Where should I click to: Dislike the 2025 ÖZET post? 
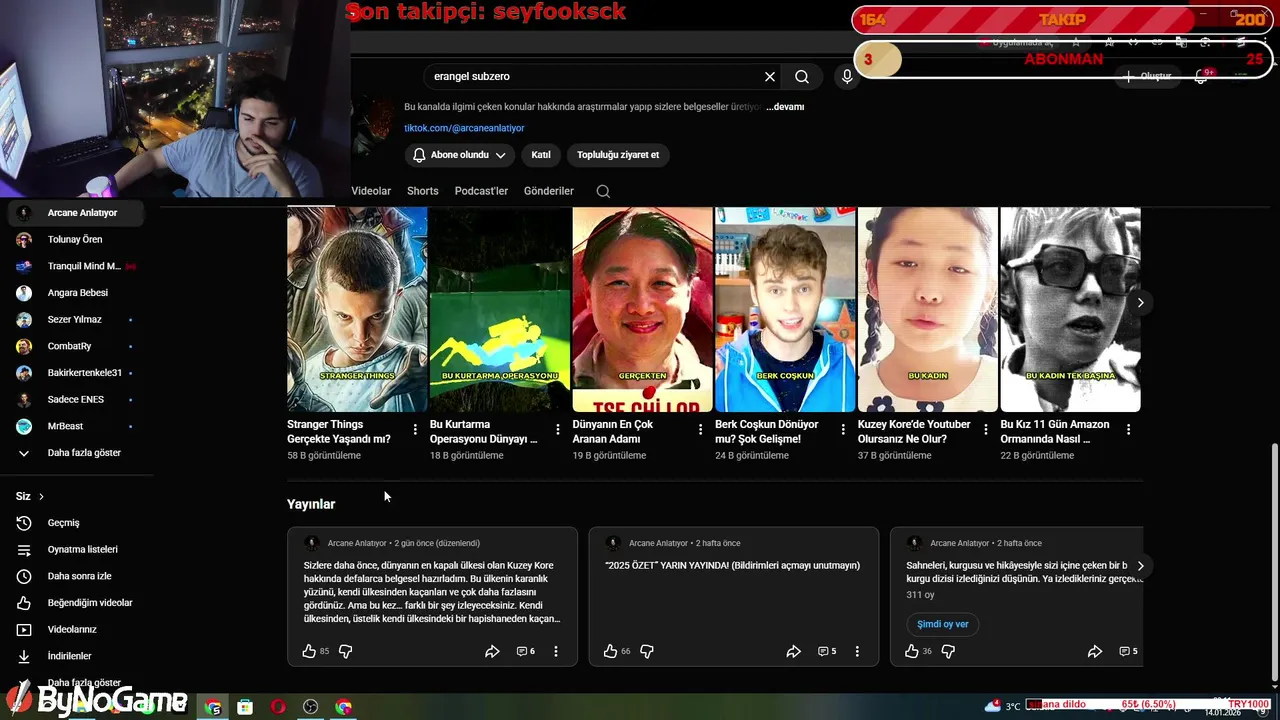coord(647,651)
